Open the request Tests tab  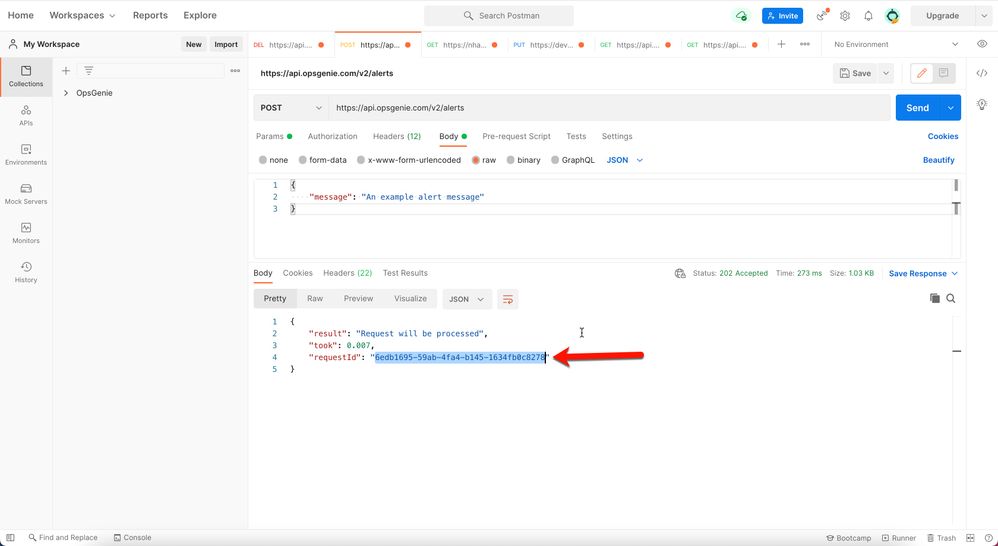click(576, 136)
